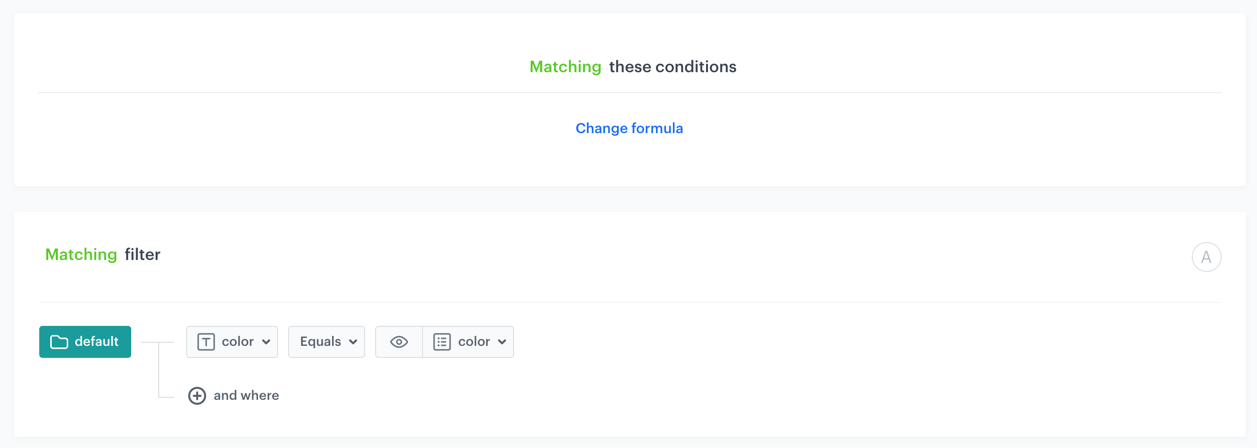The width and height of the screenshot is (1257, 448).
Task: Click the chevron arrow next to Equals
Action: tap(353, 342)
